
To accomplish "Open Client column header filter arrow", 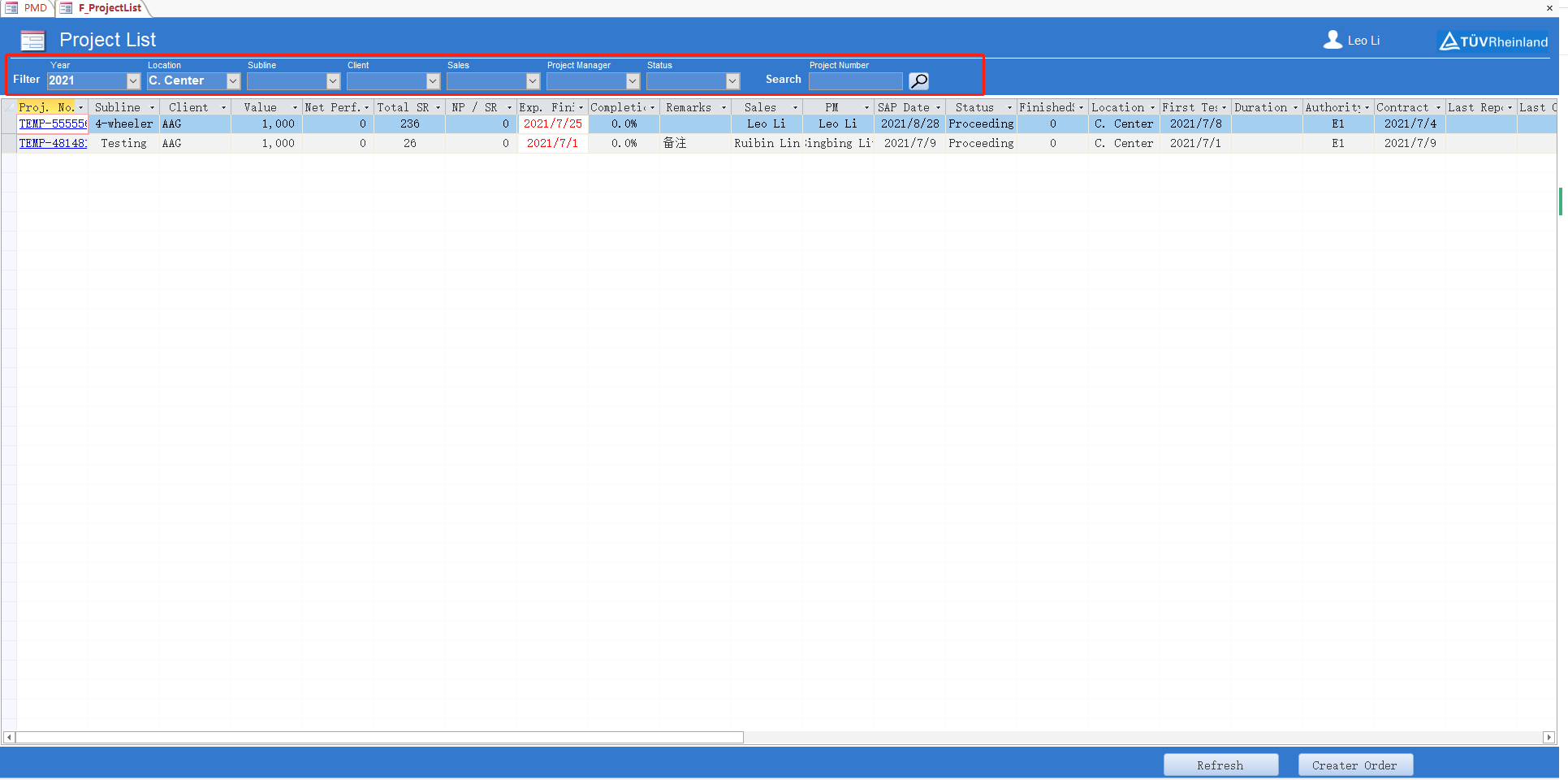I will 223,107.
